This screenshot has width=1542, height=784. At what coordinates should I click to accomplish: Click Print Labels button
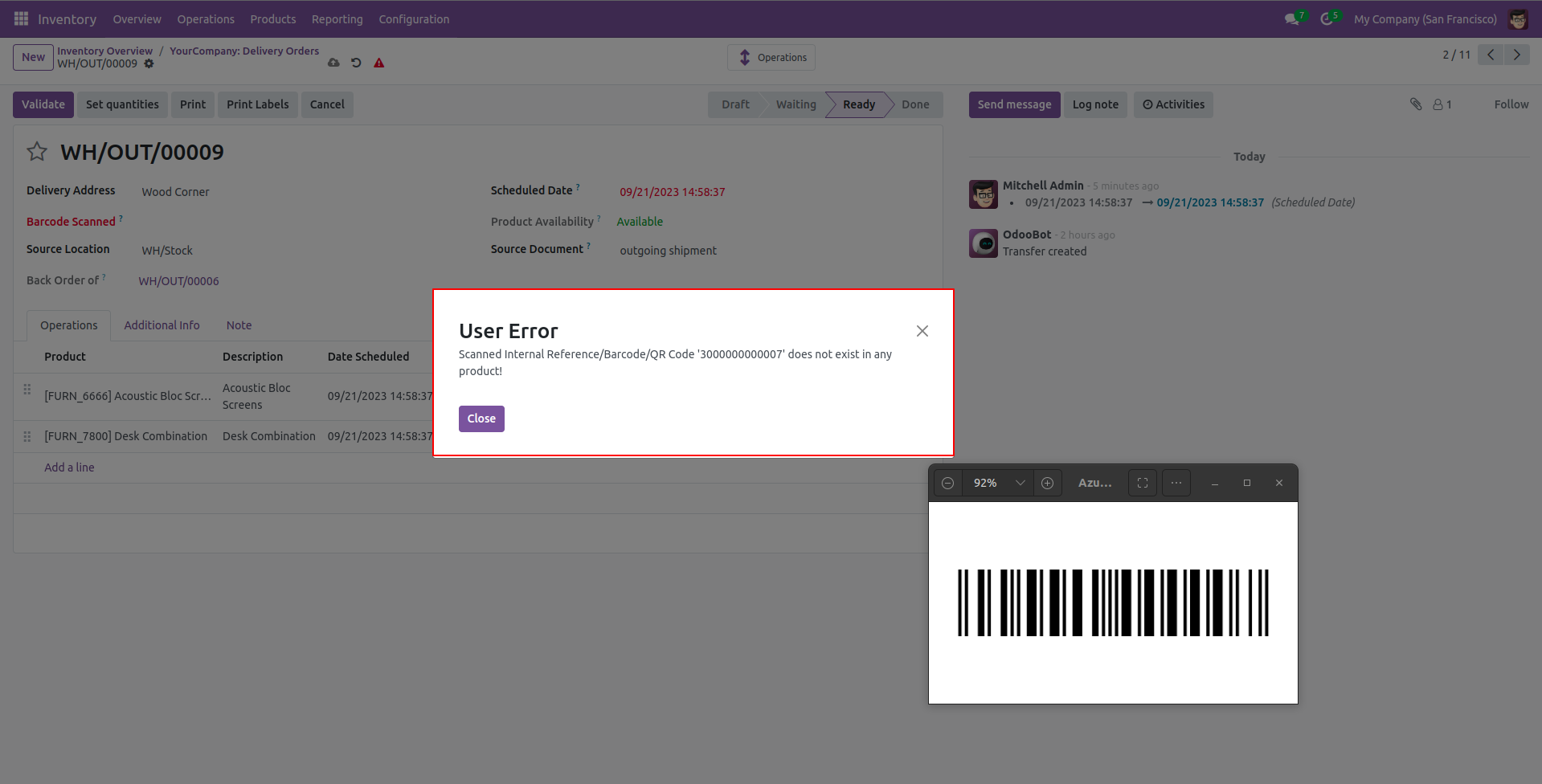(x=257, y=104)
